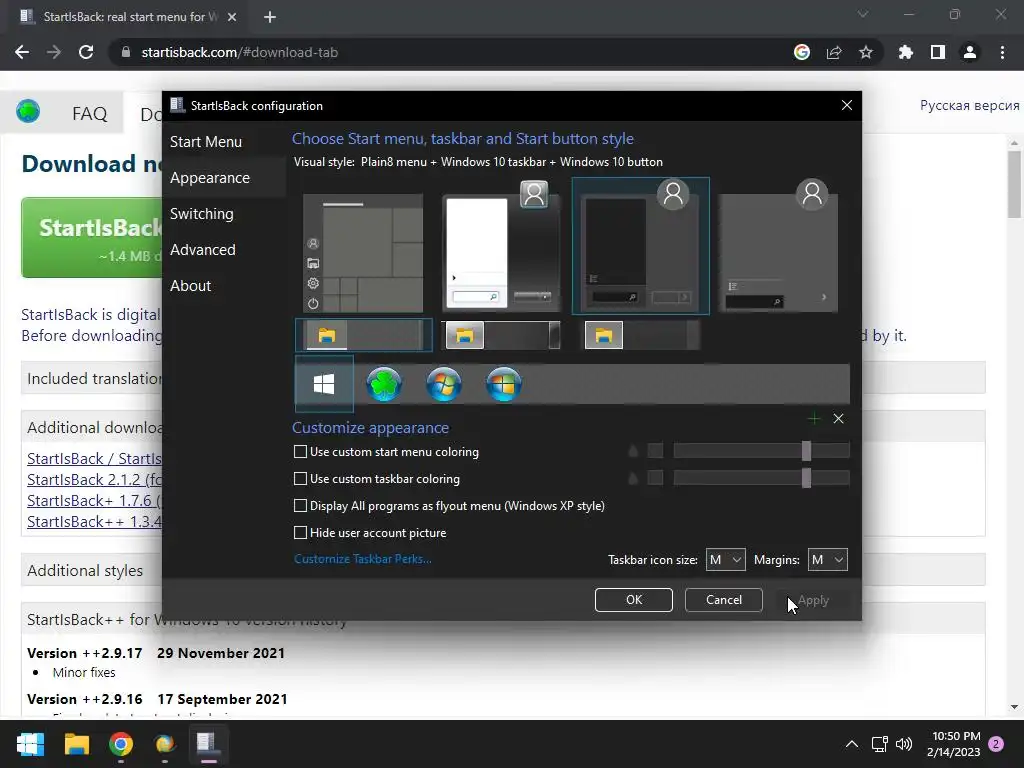Remove start button image with X icon
This screenshot has width=1024, height=768.
[x=839, y=419]
